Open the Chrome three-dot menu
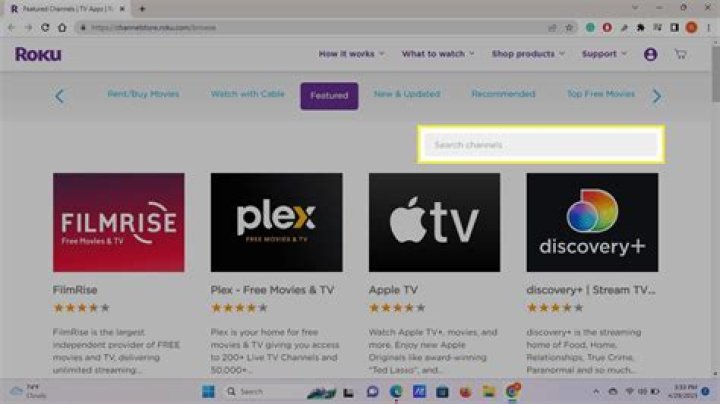Viewport: 720px width, 404px height. (709, 28)
